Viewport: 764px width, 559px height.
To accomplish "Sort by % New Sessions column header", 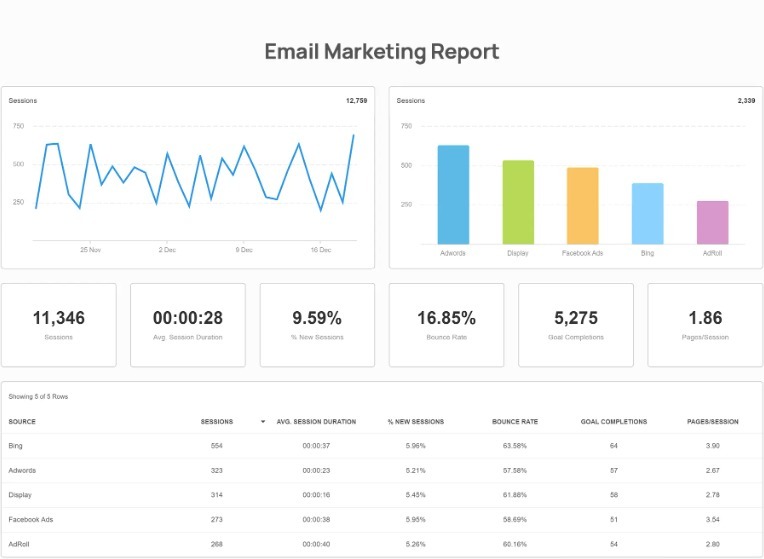I will click(x=416, y=422).
